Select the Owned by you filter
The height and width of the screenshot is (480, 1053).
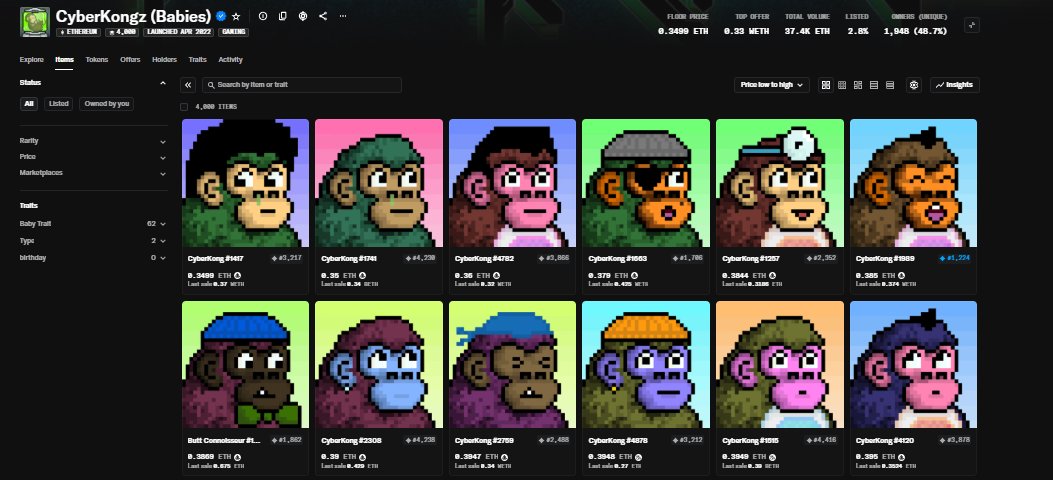107,104
